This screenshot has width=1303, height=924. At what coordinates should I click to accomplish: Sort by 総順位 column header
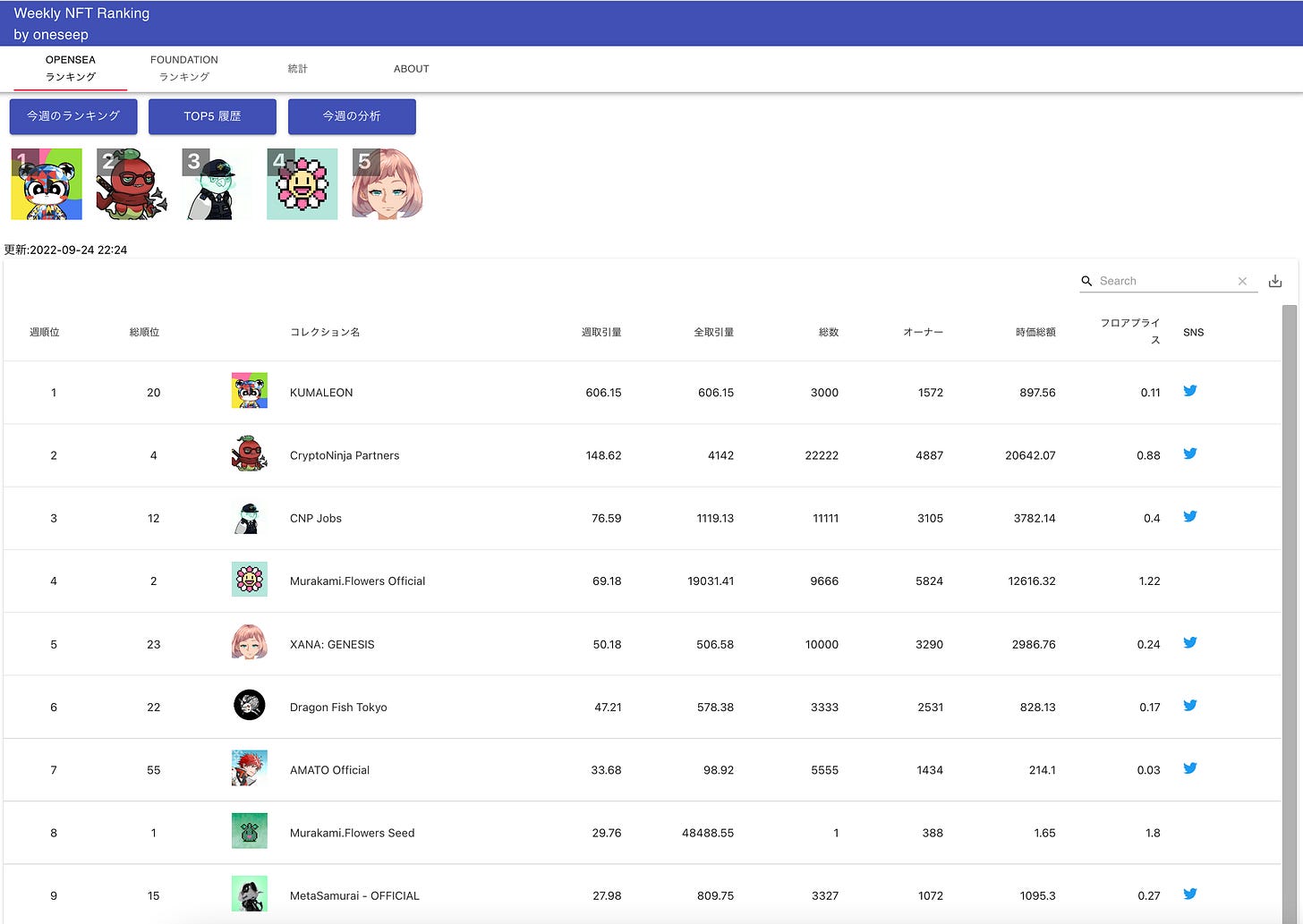[x=145, y=332]
